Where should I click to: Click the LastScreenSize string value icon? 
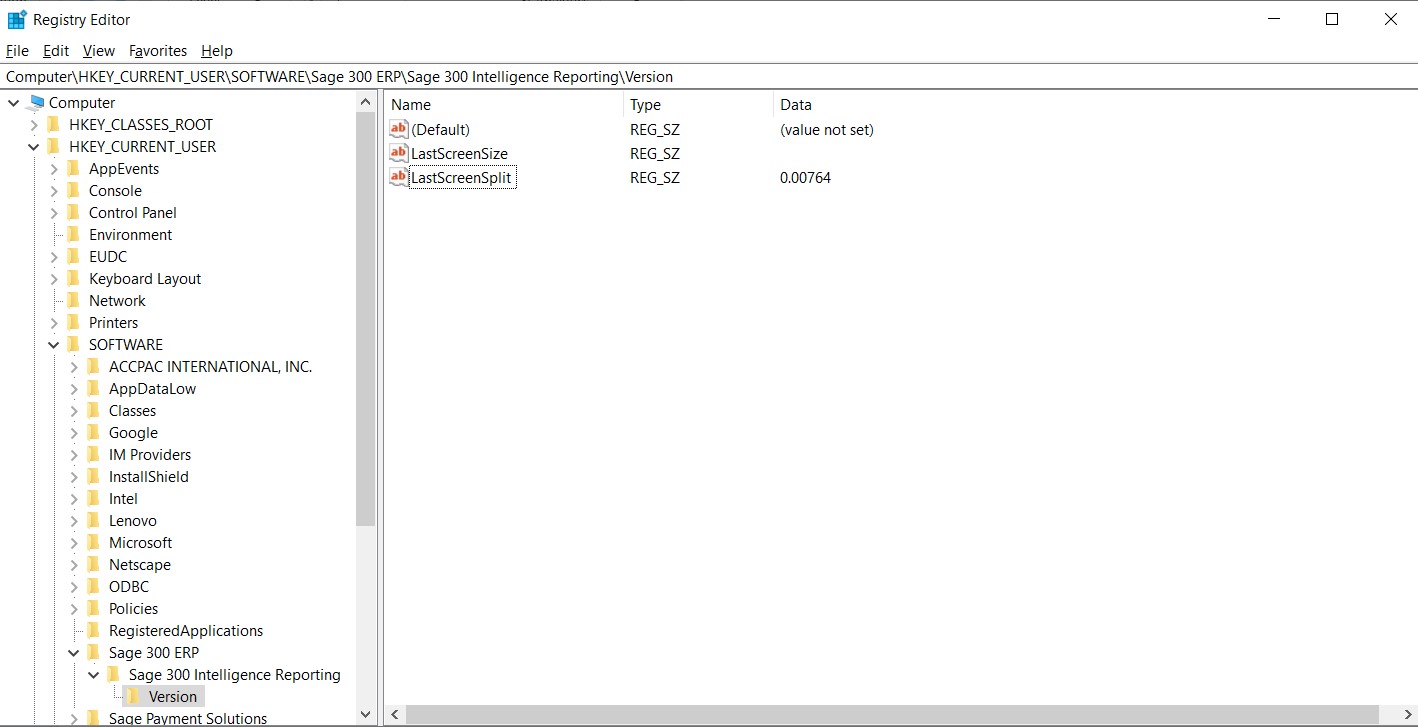pyautogui.click(x=399, y=153)
